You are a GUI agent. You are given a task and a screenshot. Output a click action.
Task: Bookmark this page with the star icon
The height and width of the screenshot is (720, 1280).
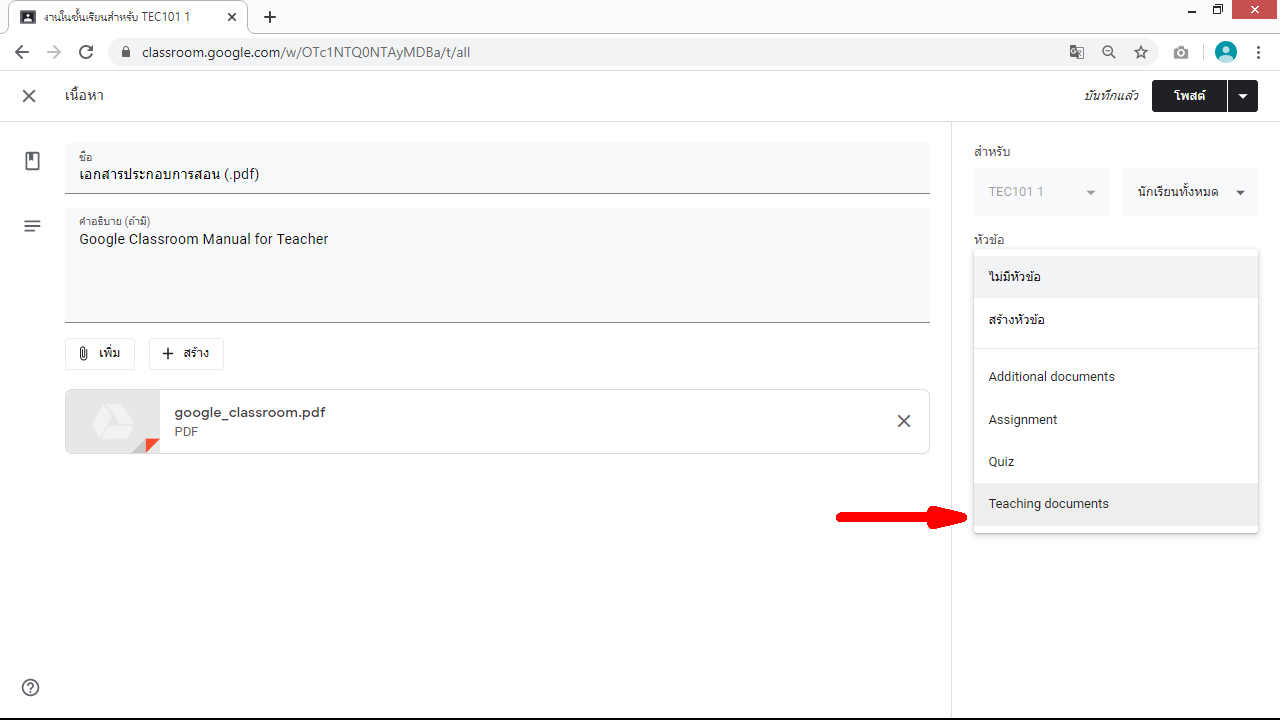click(x=1140, y=52)
